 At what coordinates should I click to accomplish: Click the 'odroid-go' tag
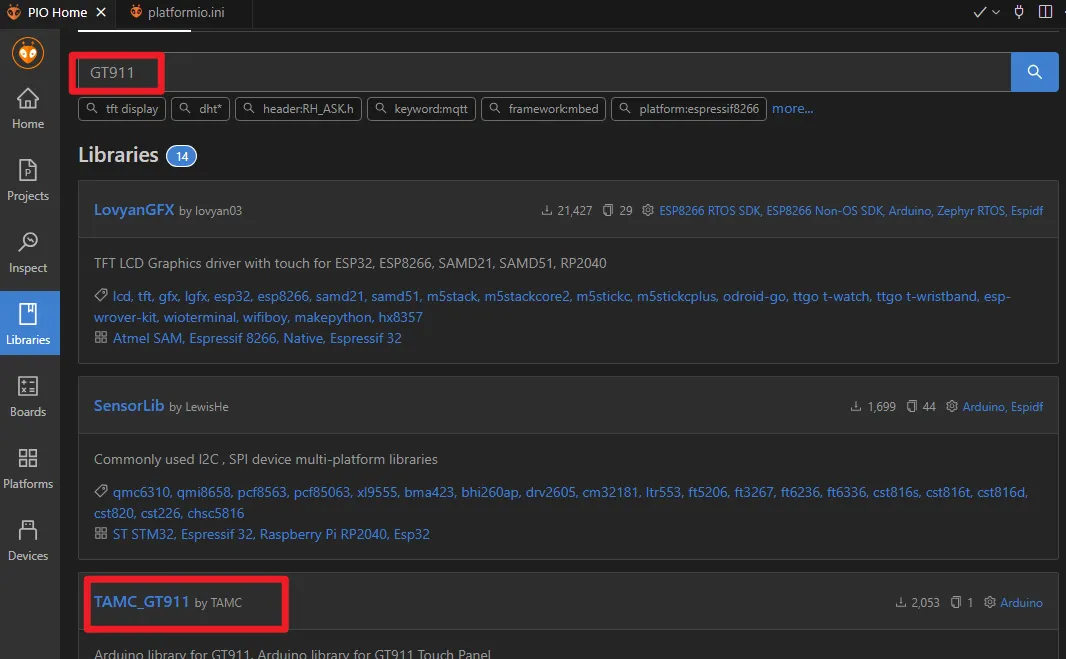click(755, 297)
